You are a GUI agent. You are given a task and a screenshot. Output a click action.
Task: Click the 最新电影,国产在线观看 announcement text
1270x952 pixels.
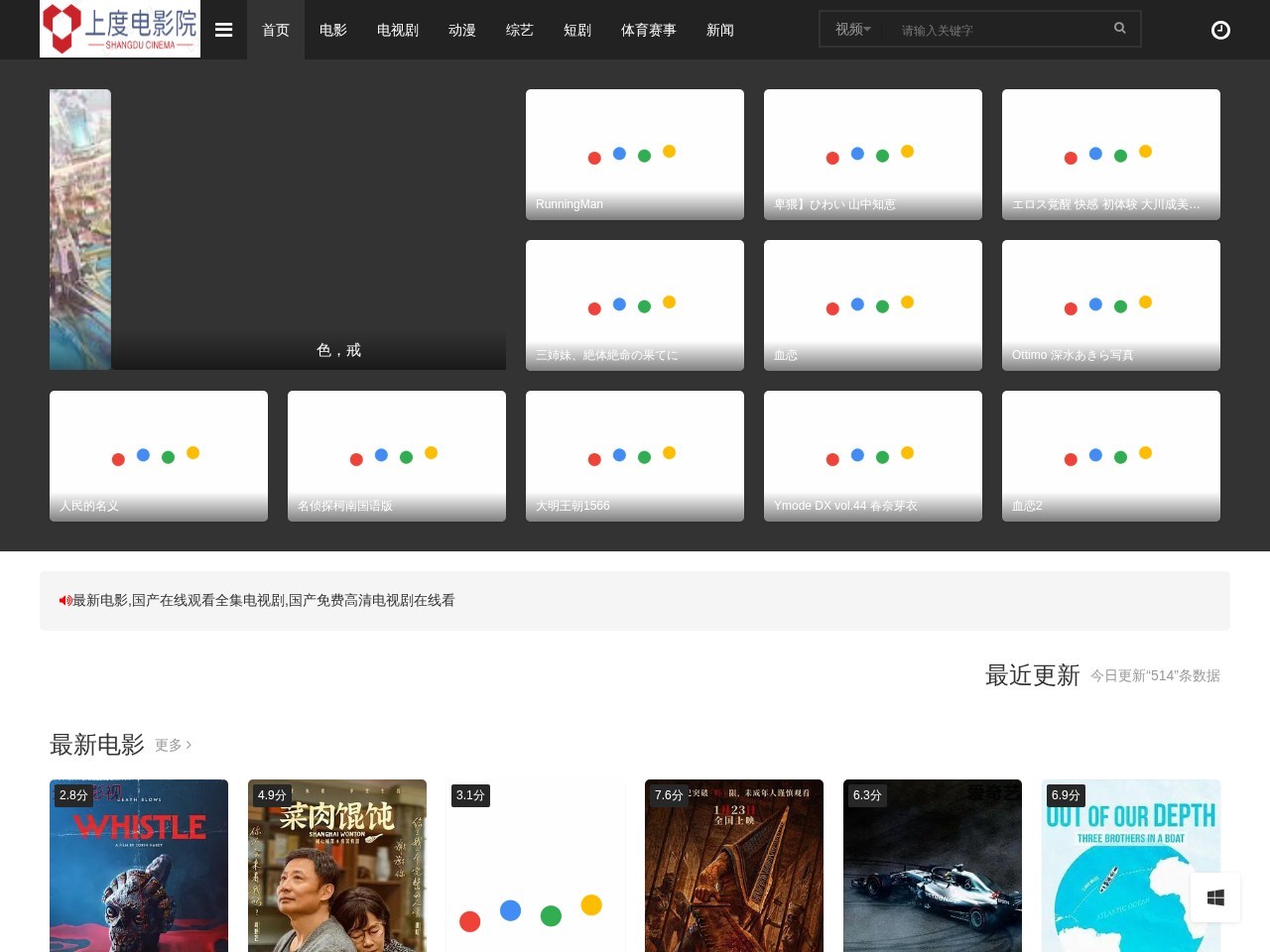(x=264, y=600)
